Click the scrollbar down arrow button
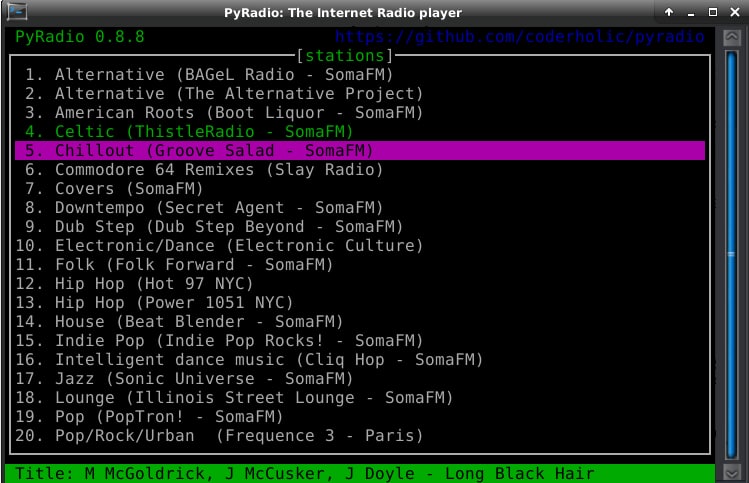 click(x=732, y=472)
